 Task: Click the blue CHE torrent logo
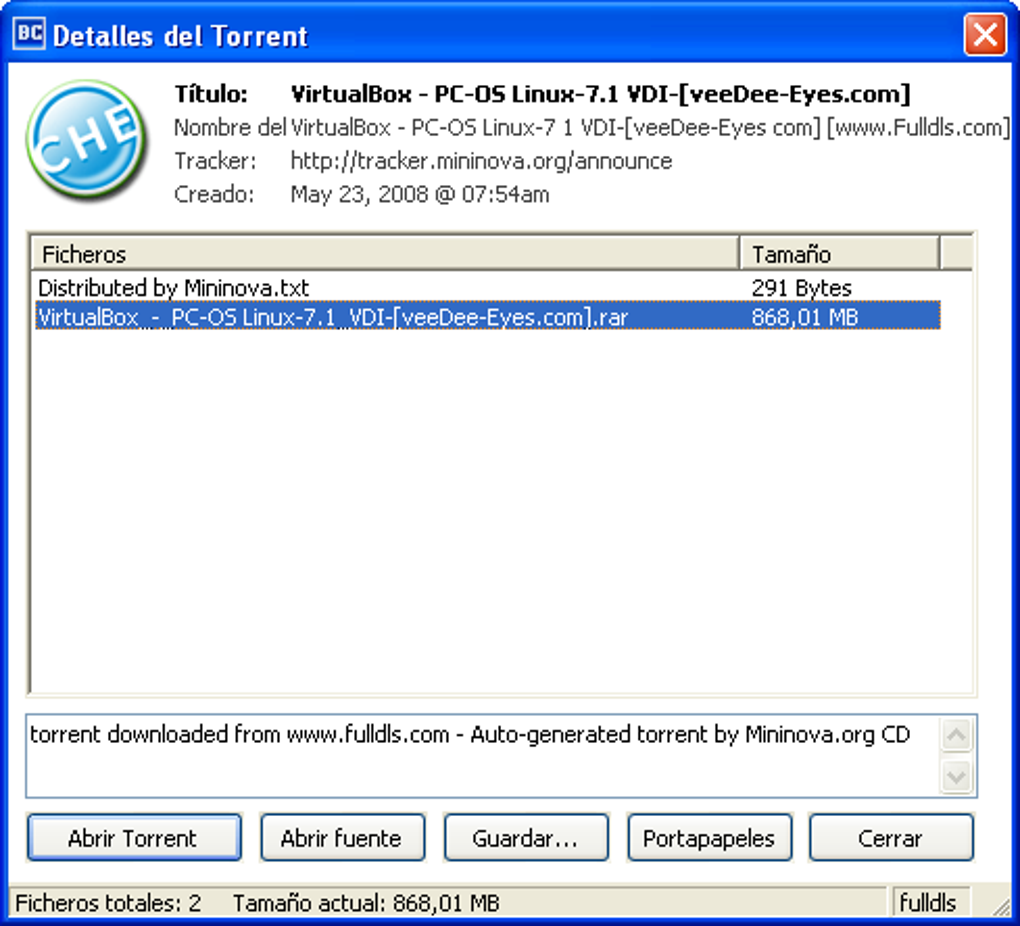86,139
